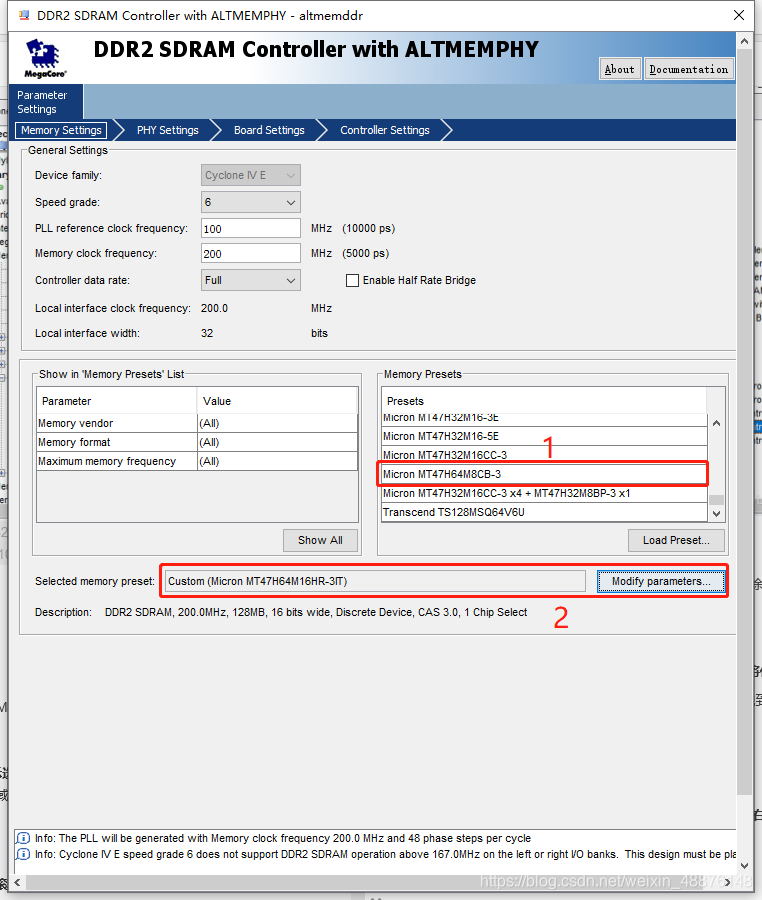Click the Parameter column header

(117, 401)
